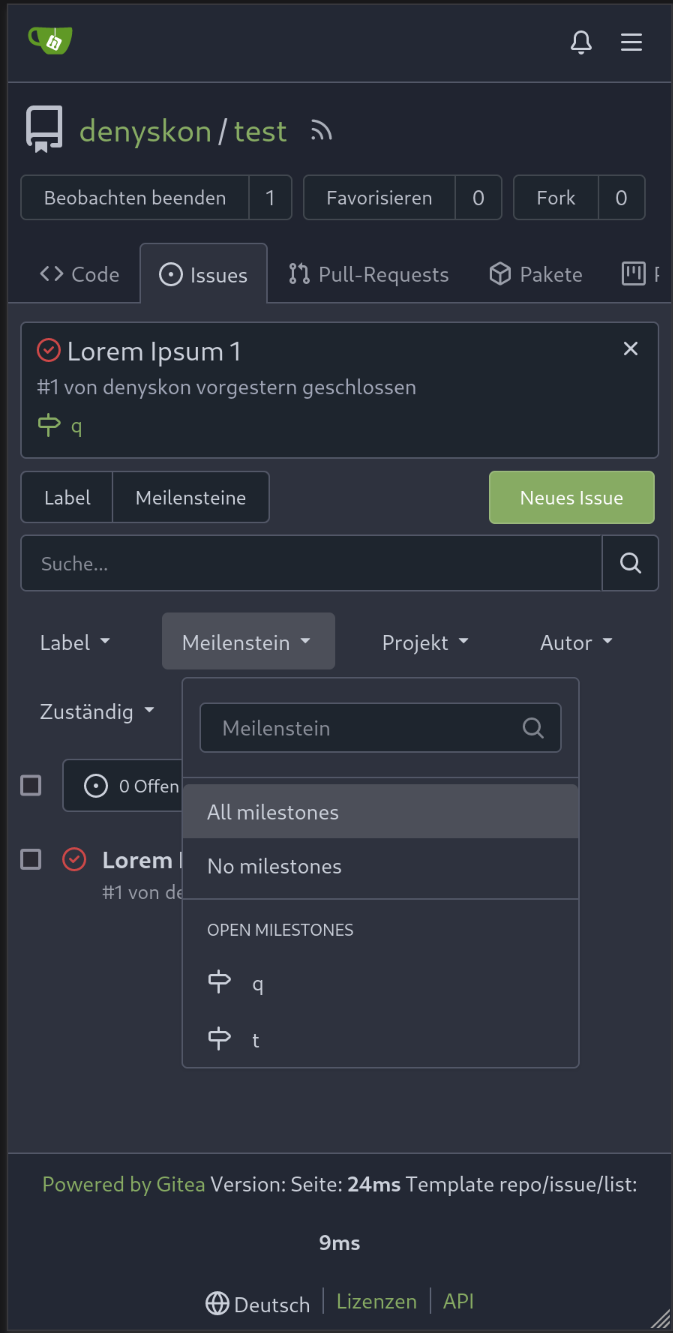Expand the Autor filter dropdown
The height and width of the screenshot is (1333, 673).
point(576,642)
